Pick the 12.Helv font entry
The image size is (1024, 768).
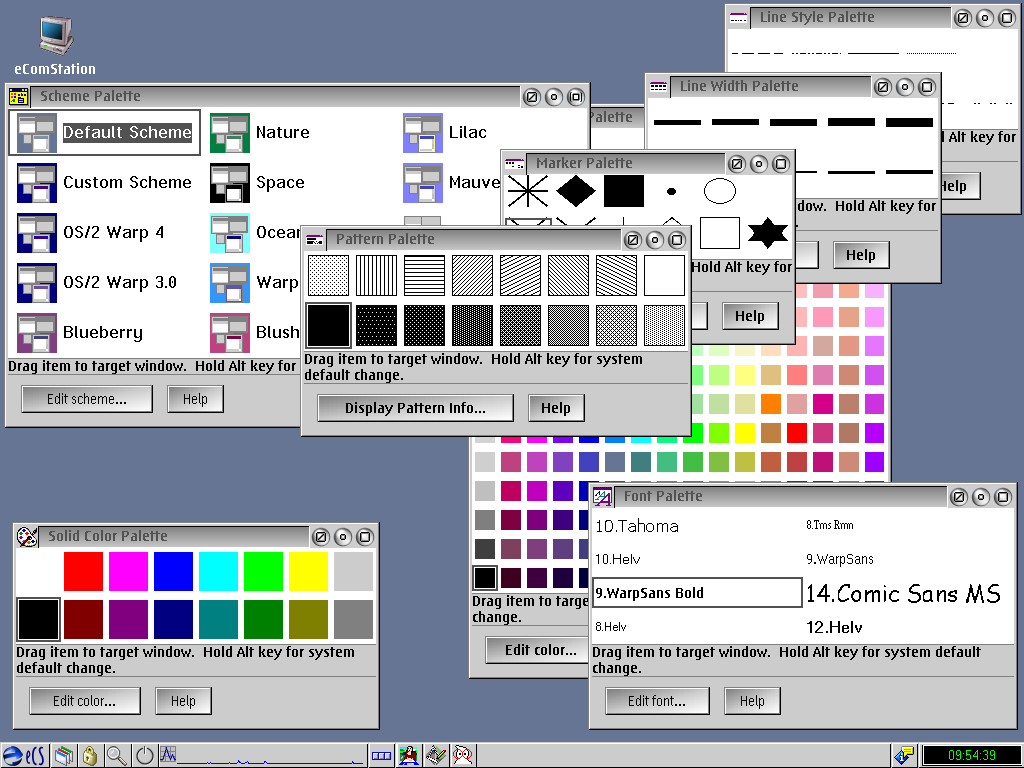click(834, 628)
